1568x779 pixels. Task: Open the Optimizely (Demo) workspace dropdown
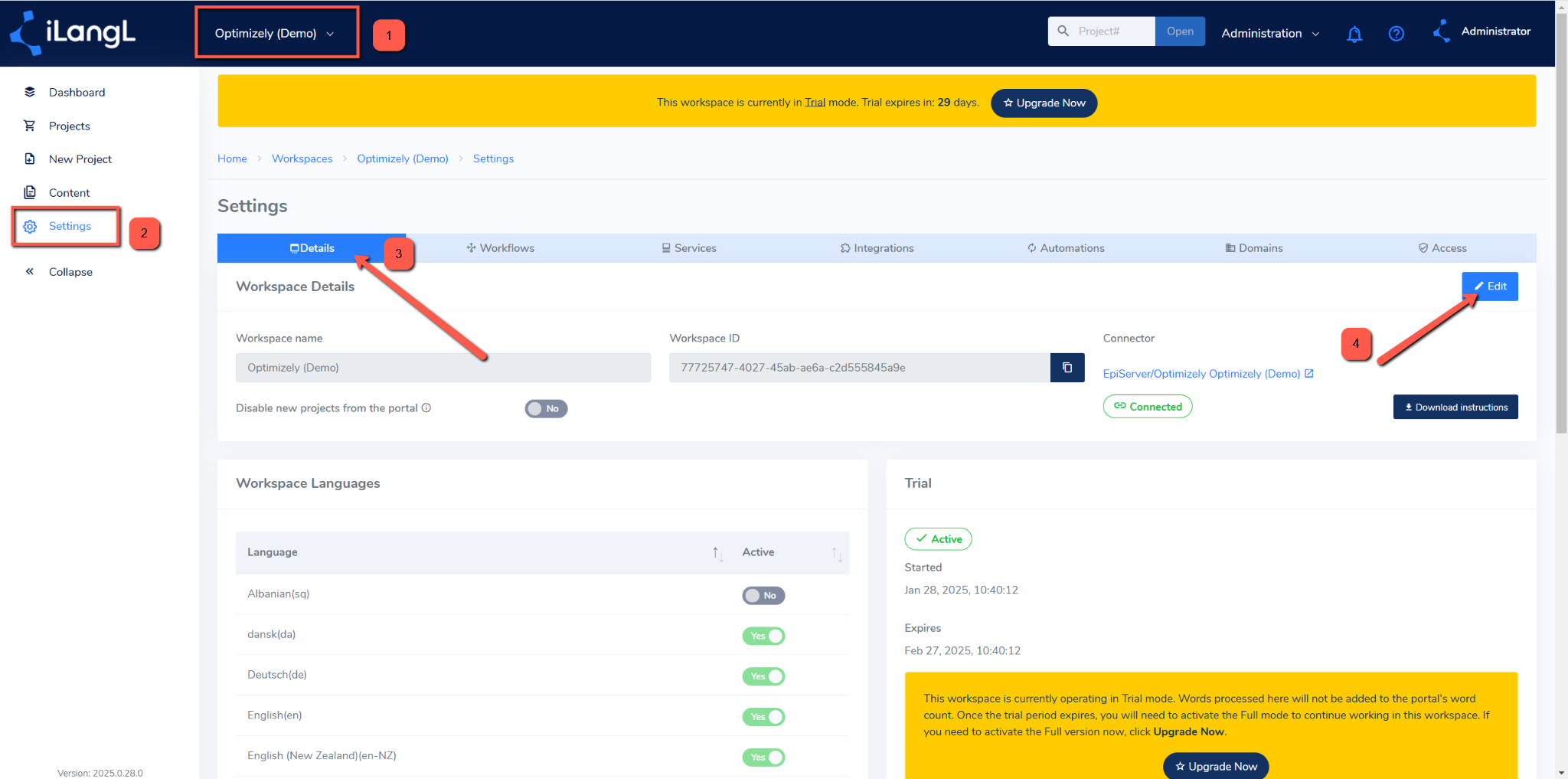click(x=275, y=34)
